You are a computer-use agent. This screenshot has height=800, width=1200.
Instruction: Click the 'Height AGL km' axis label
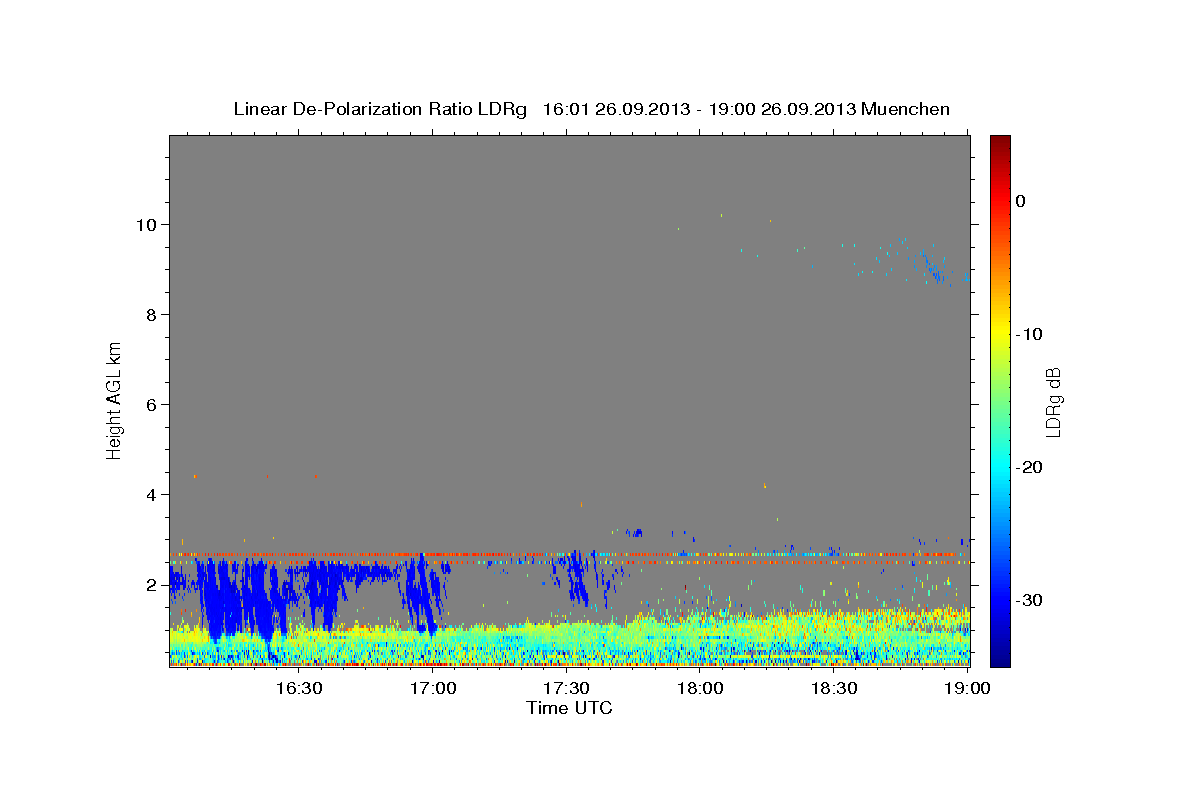115,399
